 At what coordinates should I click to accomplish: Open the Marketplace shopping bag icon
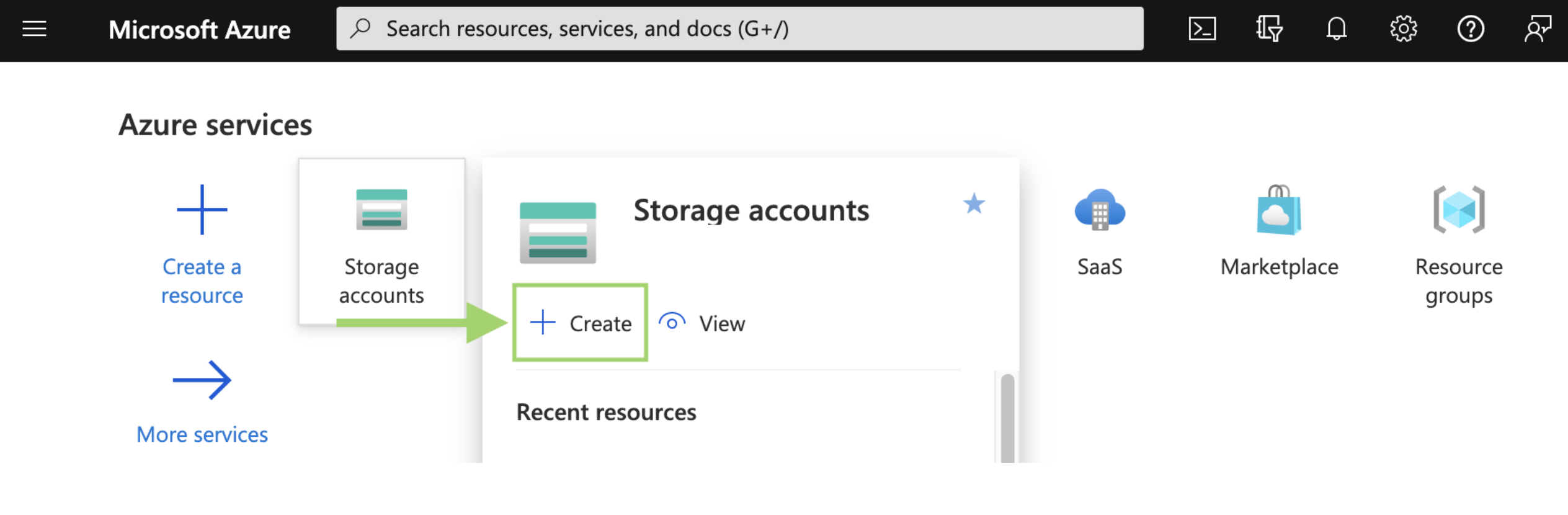pyautogui.click(x=1279, y=210)
